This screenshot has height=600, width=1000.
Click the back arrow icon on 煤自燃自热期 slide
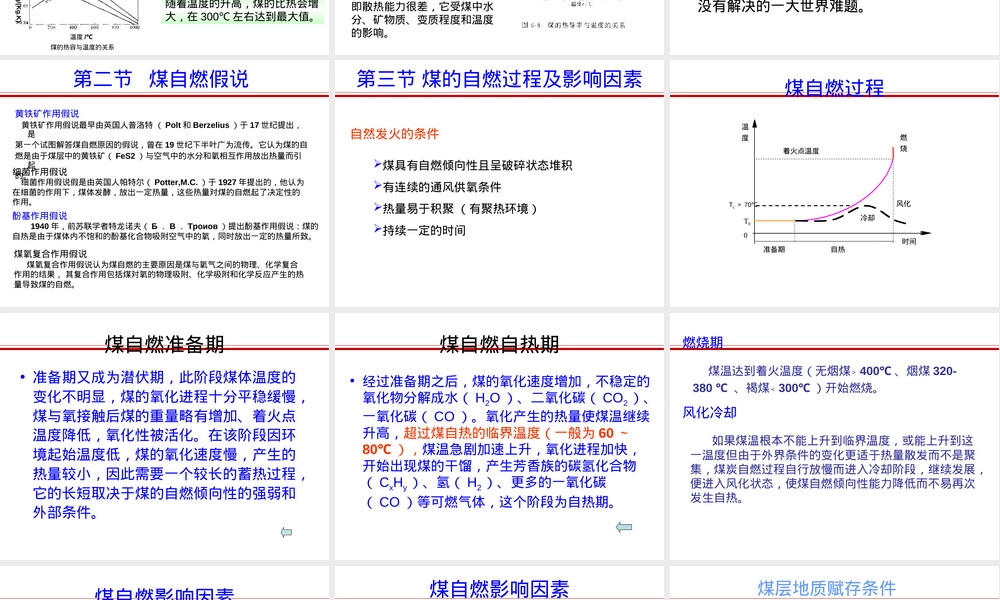(x=624, y=527)
